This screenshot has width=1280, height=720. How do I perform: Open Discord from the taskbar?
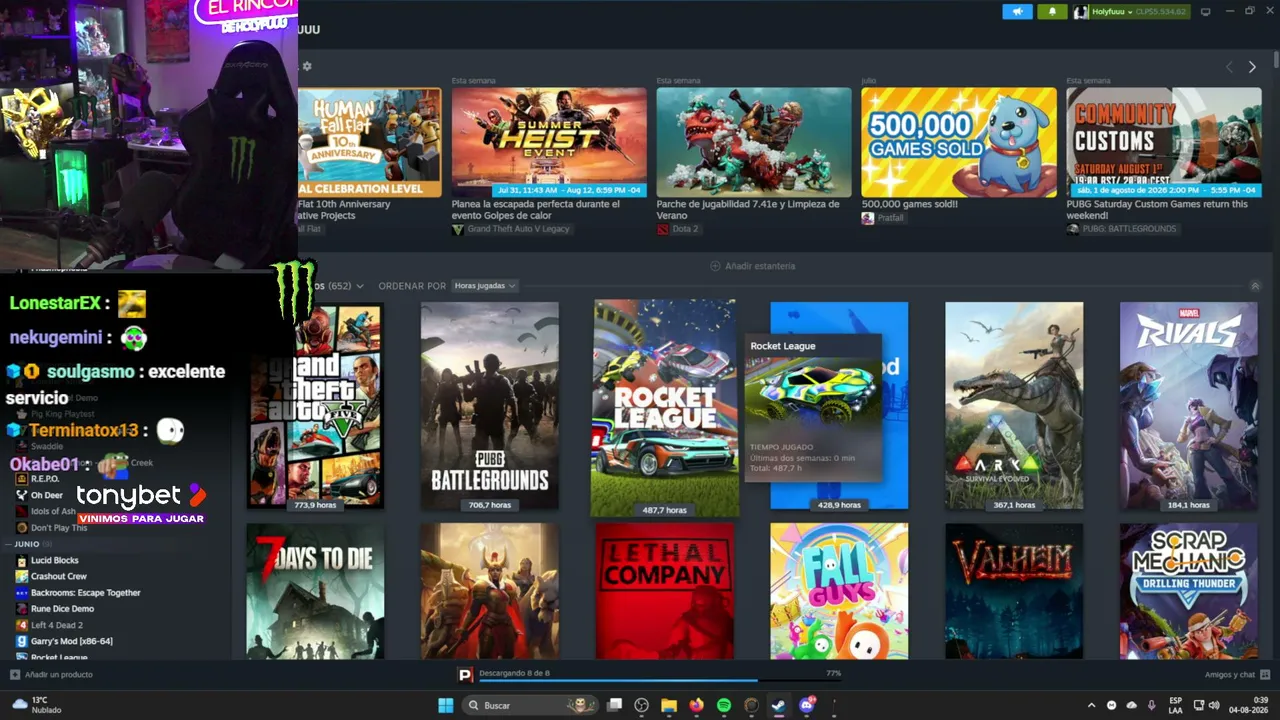(806, 705)
